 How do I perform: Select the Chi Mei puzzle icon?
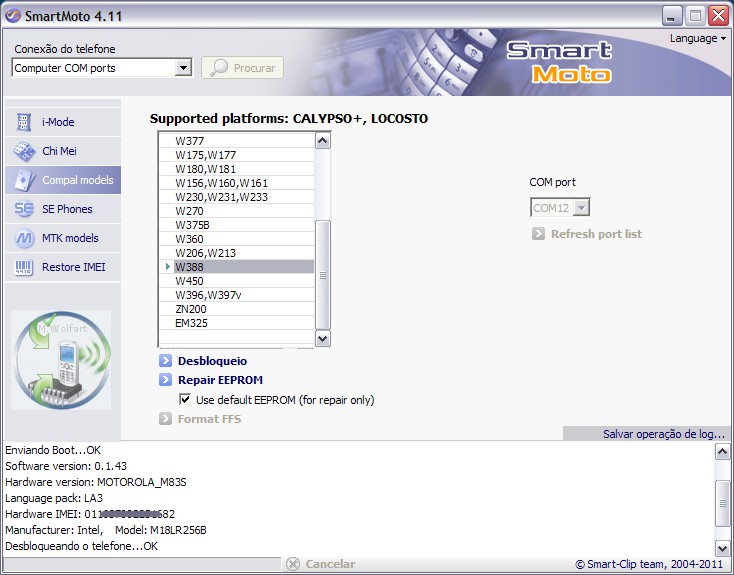(x=24, y=151)
